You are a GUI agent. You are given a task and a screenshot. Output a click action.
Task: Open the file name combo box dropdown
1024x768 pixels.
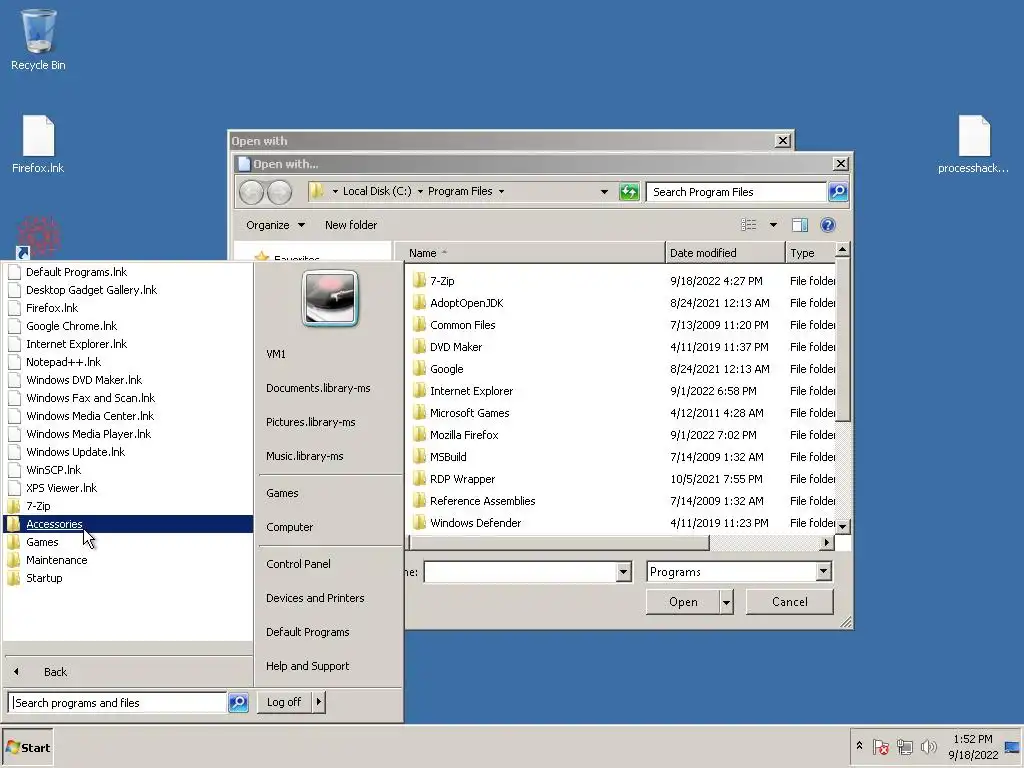pos(623,572)
